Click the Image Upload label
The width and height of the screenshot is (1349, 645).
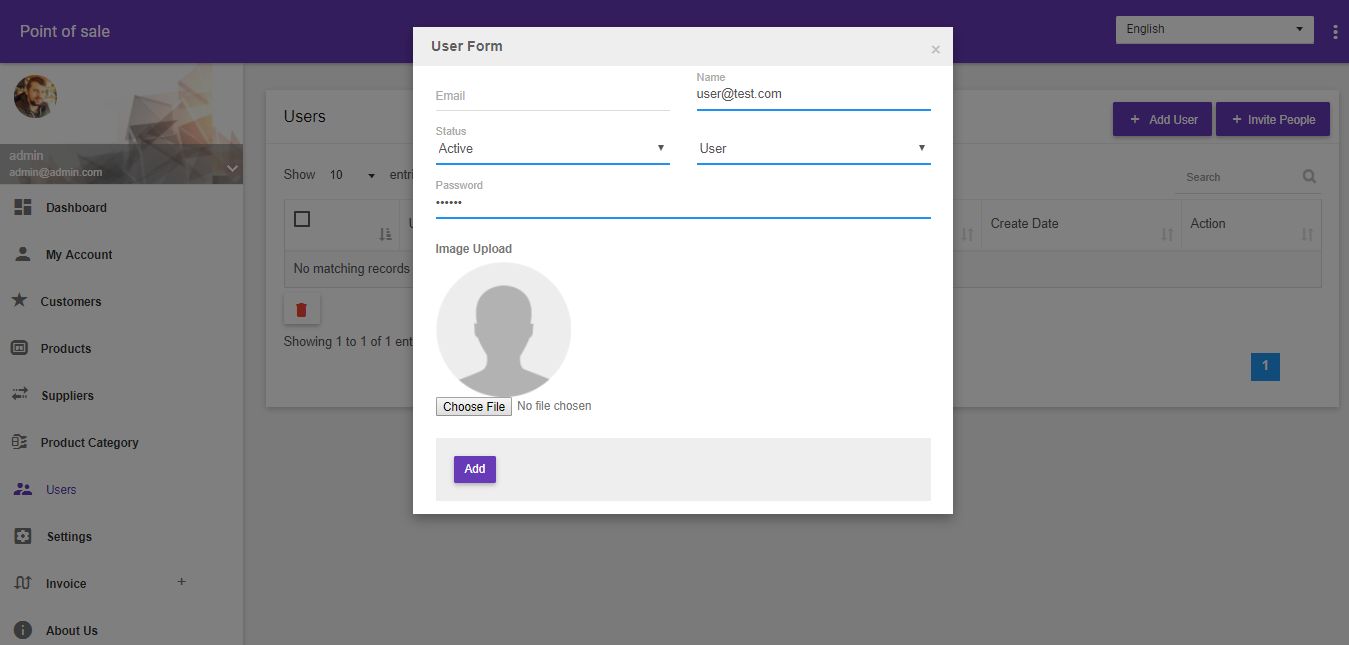474,249
